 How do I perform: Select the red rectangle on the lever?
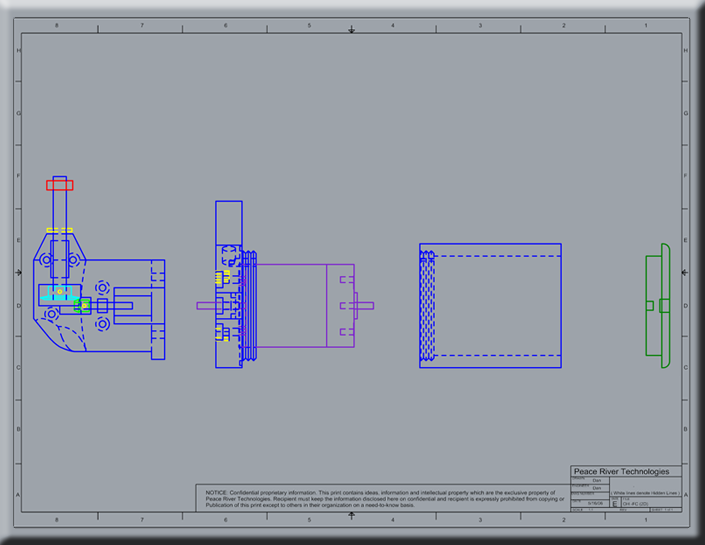pyautogui.click(x=60, y=185)
